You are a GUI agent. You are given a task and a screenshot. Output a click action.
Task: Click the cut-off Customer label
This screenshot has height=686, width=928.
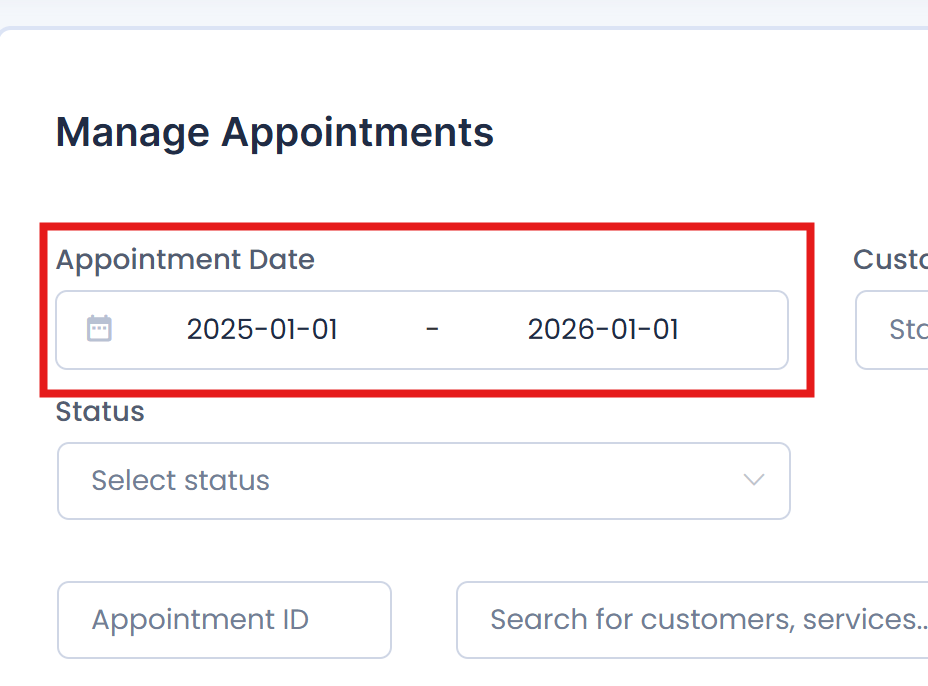[x=890, y=259]
